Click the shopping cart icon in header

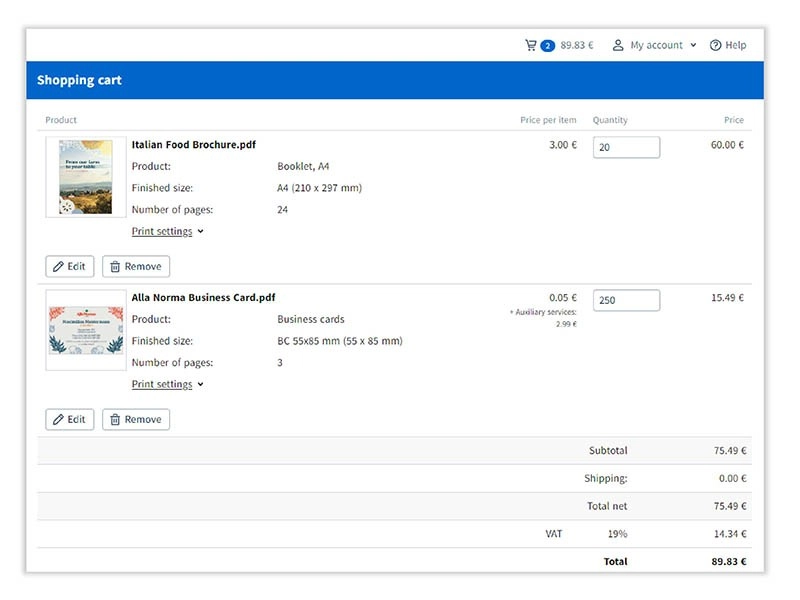pyautogui.click(x=530, y=45)
